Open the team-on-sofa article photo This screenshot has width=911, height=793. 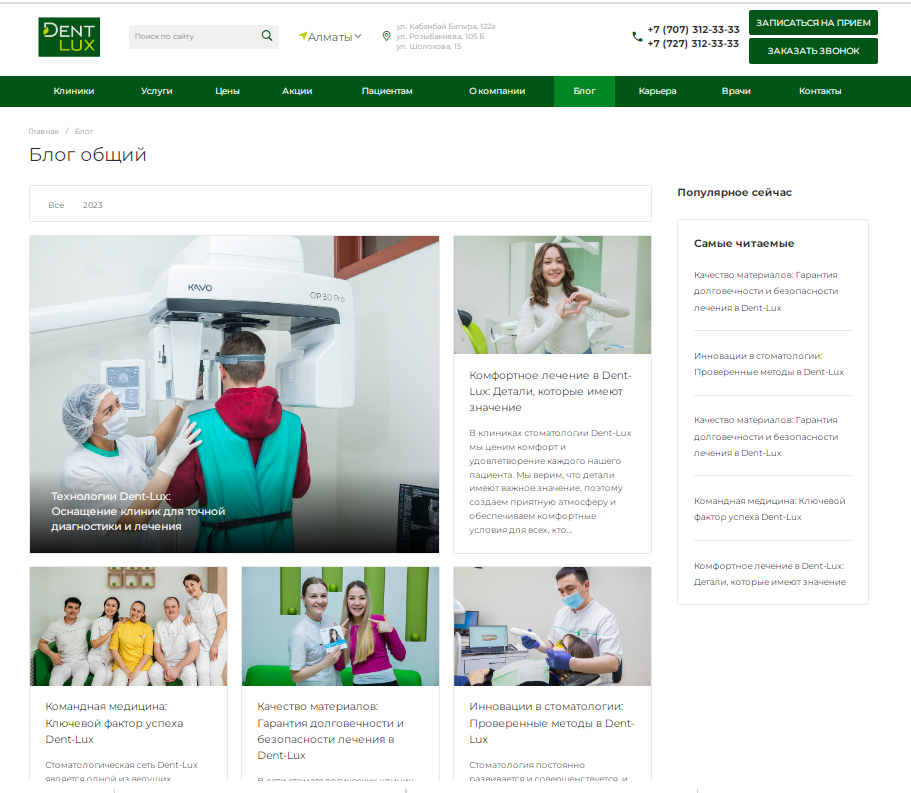click(128, 626)
